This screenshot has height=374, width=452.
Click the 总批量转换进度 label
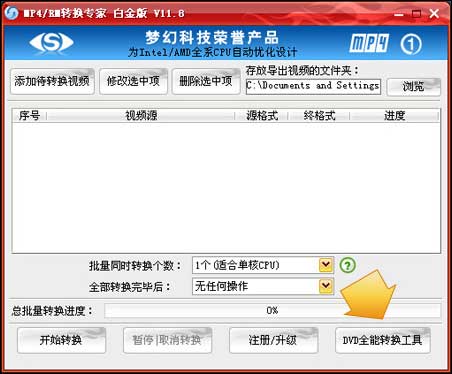[x=53, y=311]
